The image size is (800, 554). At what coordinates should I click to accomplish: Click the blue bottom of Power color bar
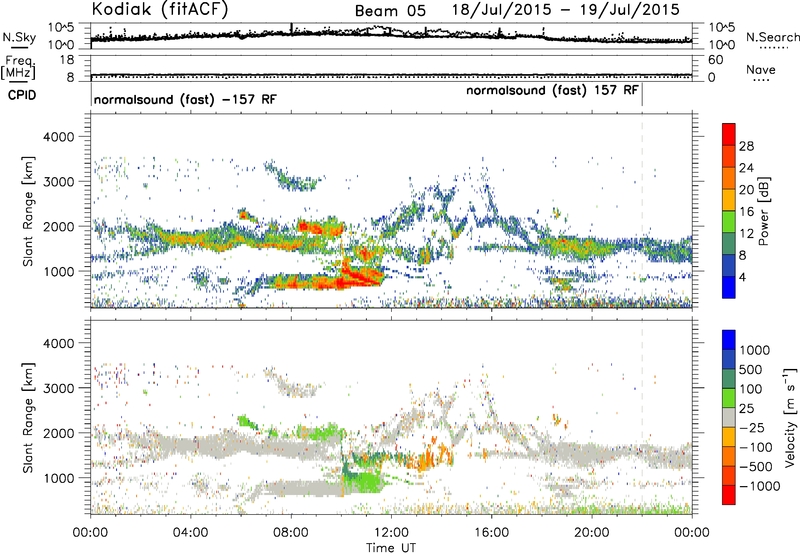click(x=729, y=289)
